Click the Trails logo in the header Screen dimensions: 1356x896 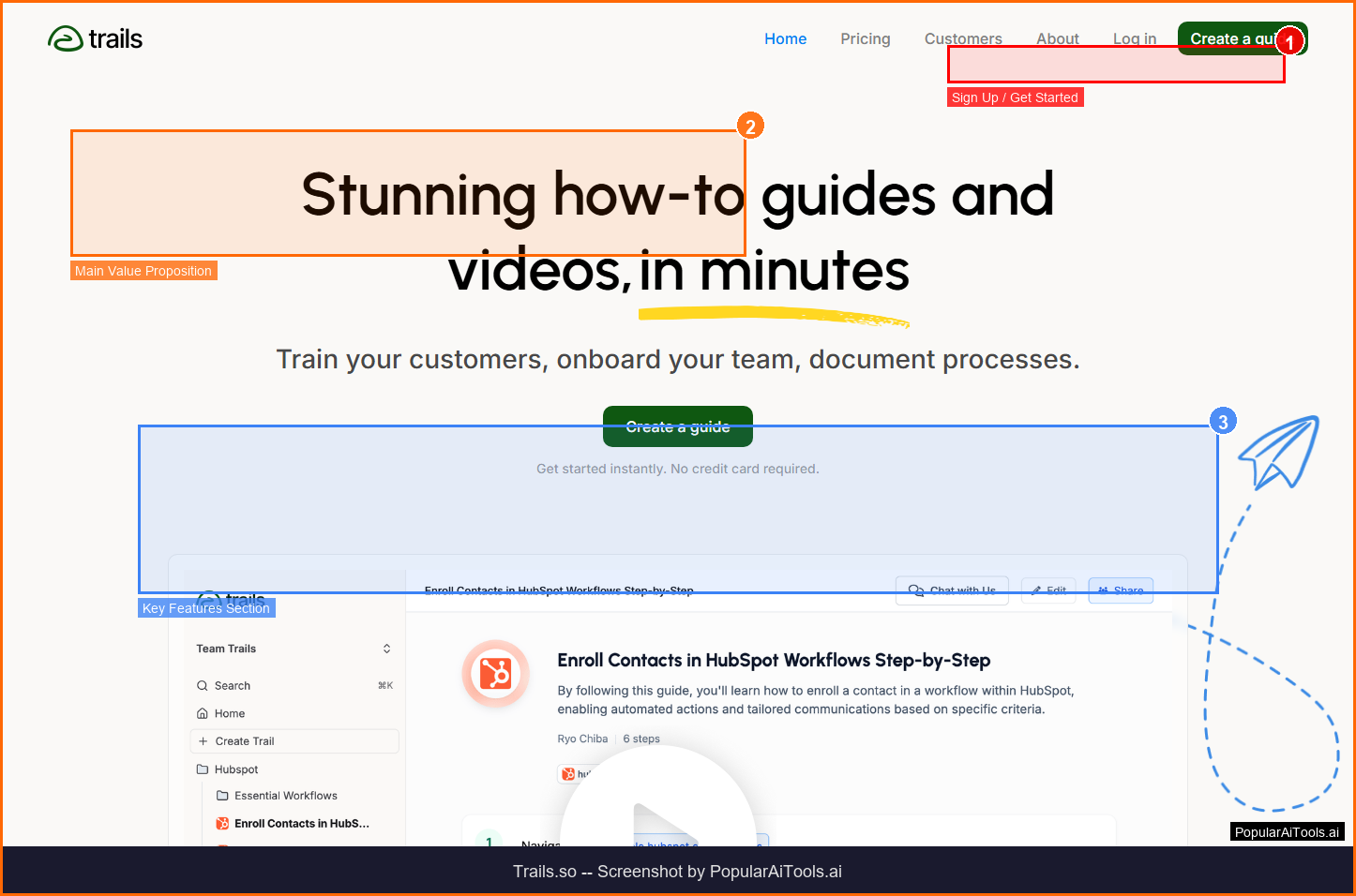point(95,38)
